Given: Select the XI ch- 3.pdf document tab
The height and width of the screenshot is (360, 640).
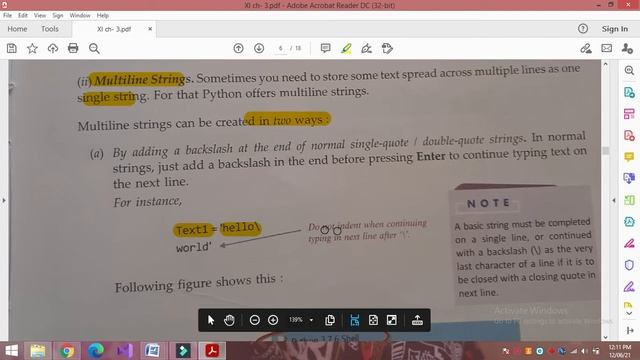Looking at the screenshot, I should (x=114, y=29).
